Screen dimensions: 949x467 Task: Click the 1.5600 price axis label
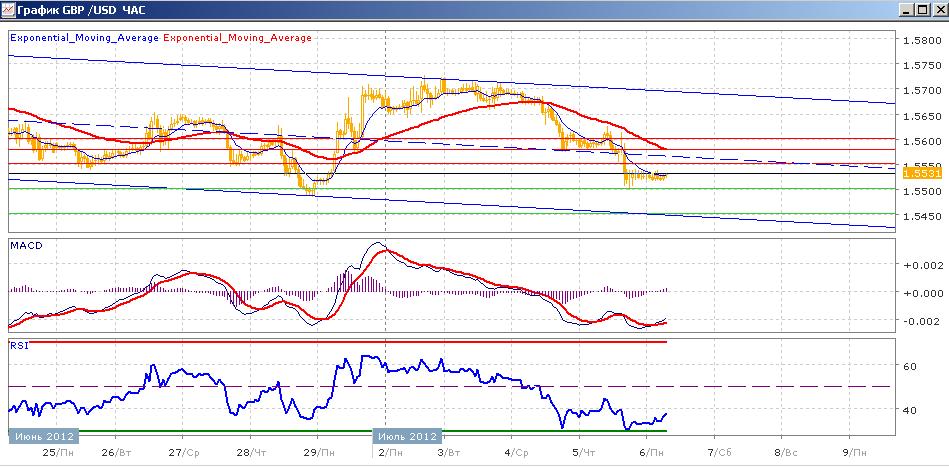[922, 141]
